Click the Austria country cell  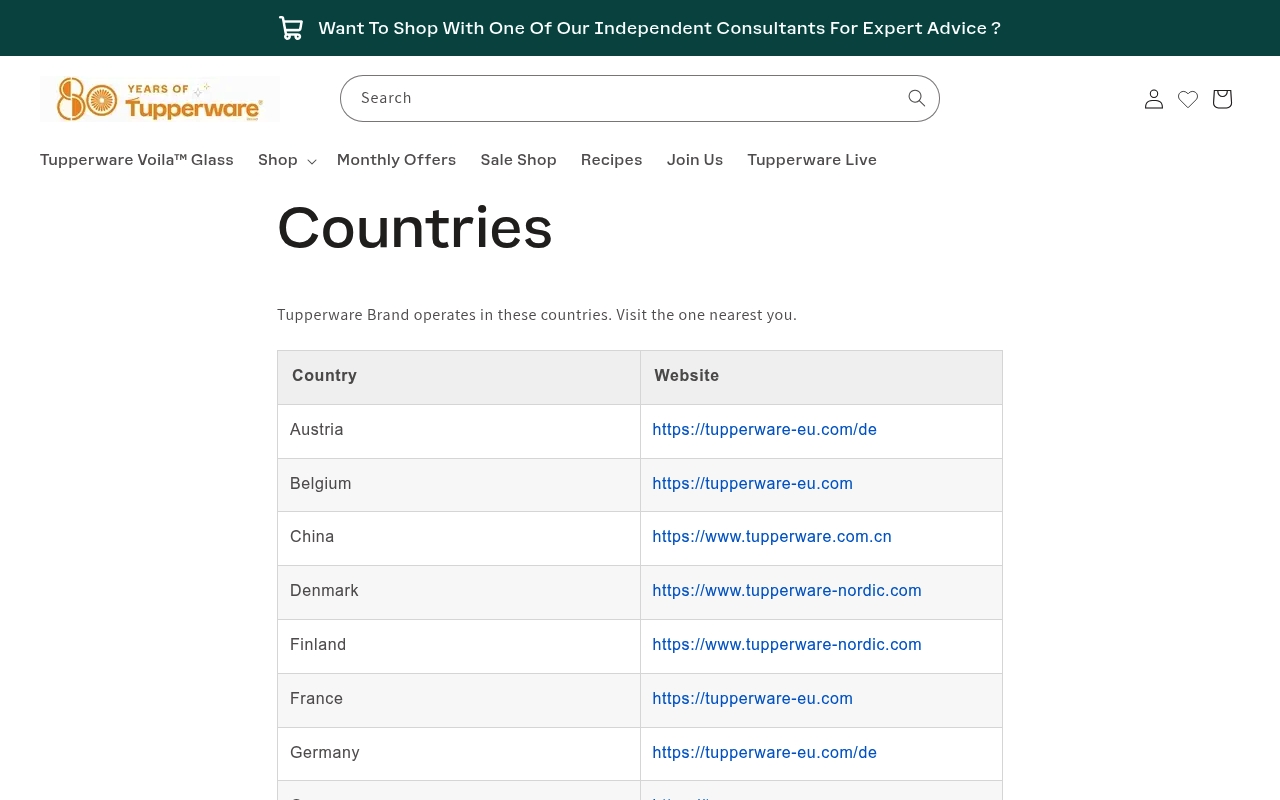pyautogui.click(x=459, y=431)
